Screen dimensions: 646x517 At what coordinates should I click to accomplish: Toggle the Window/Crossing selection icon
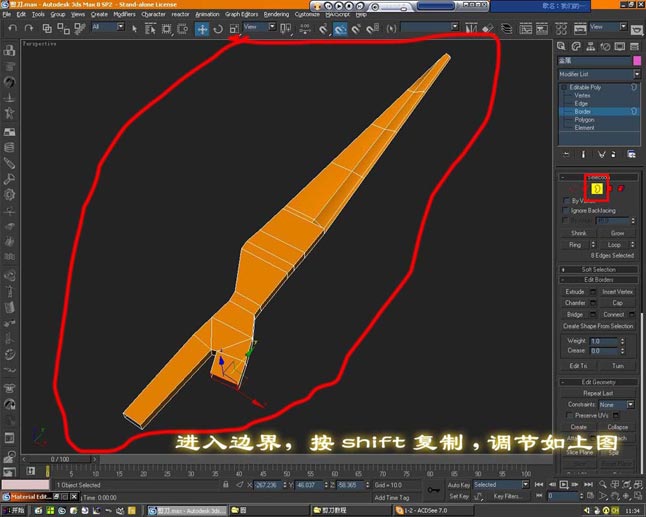182,28
